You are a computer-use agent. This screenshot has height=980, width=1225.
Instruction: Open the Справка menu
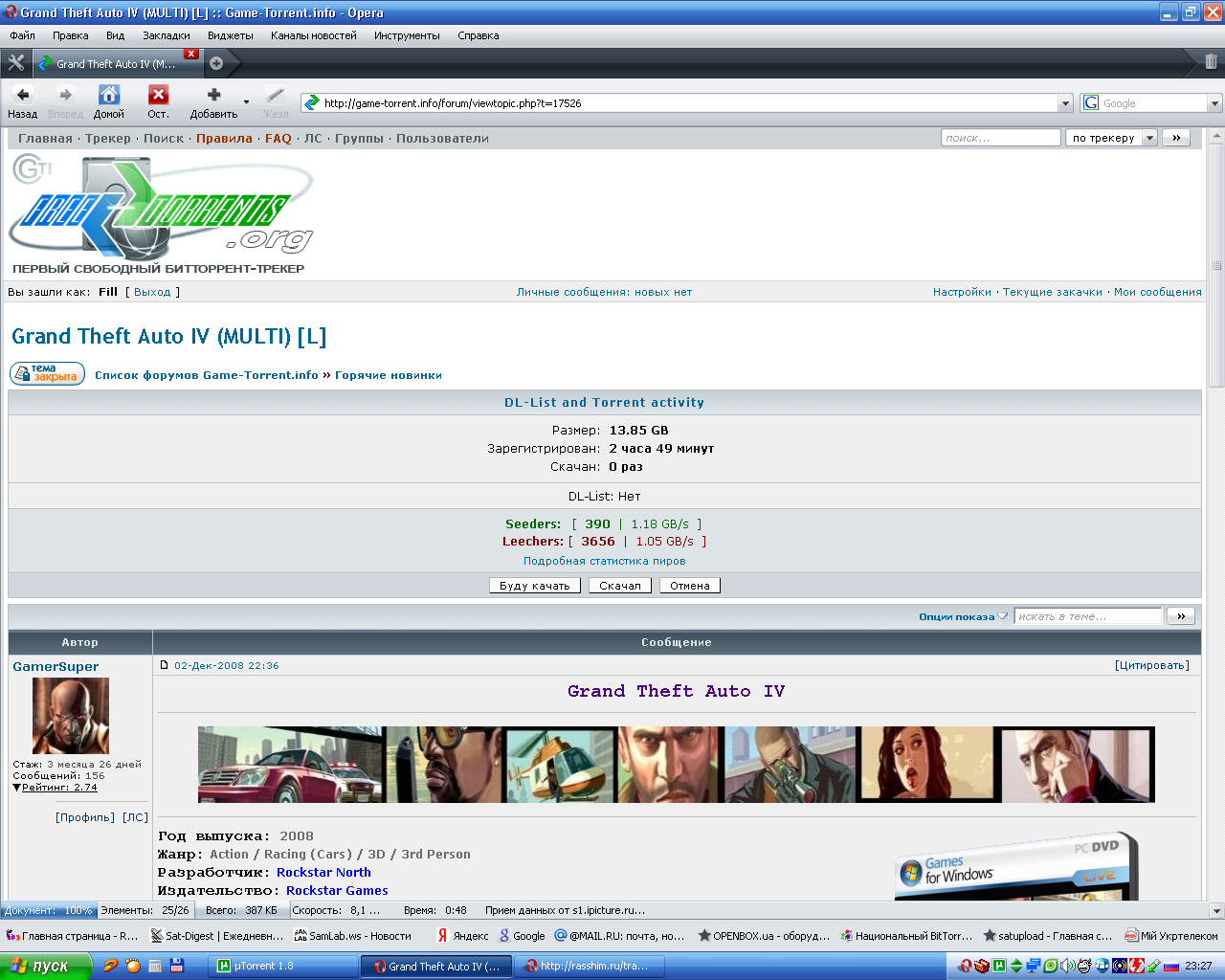point(479,35)
